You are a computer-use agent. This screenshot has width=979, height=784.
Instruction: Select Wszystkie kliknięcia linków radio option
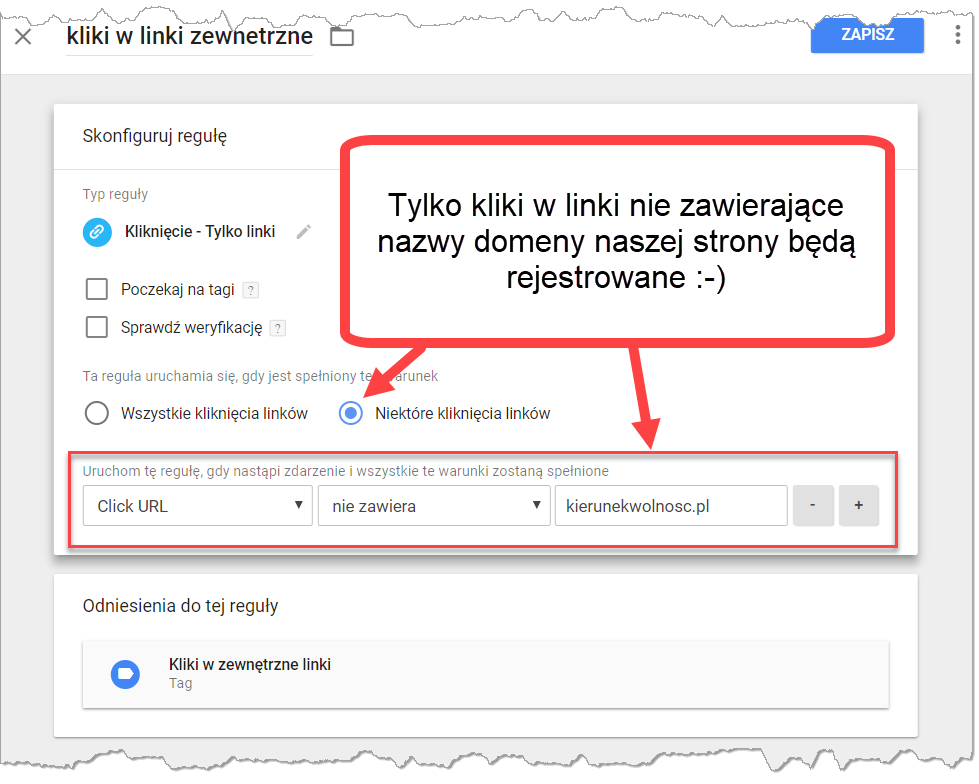point(97,413)
